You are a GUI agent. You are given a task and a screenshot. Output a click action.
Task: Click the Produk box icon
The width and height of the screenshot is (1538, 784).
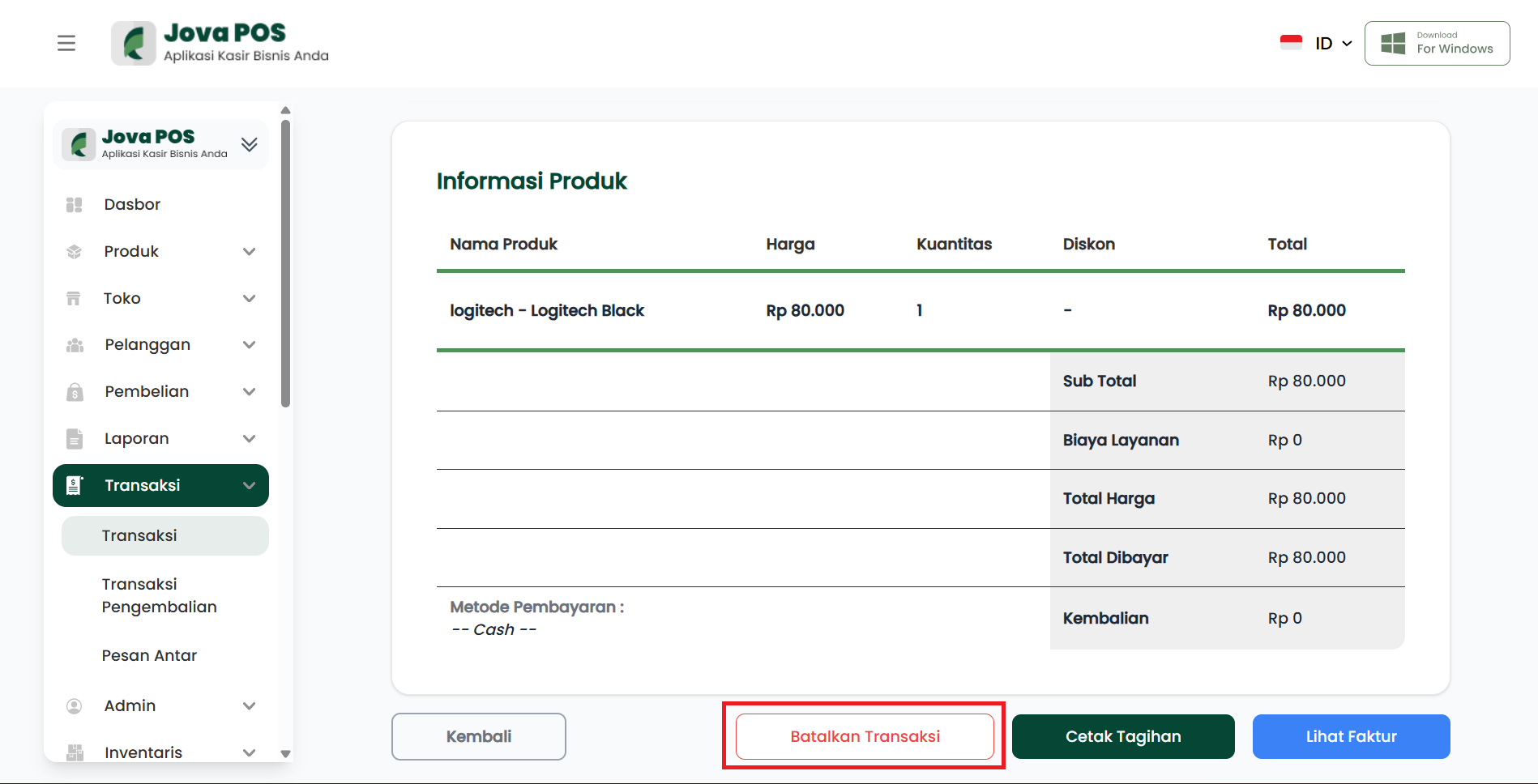[x=75, y=252]
